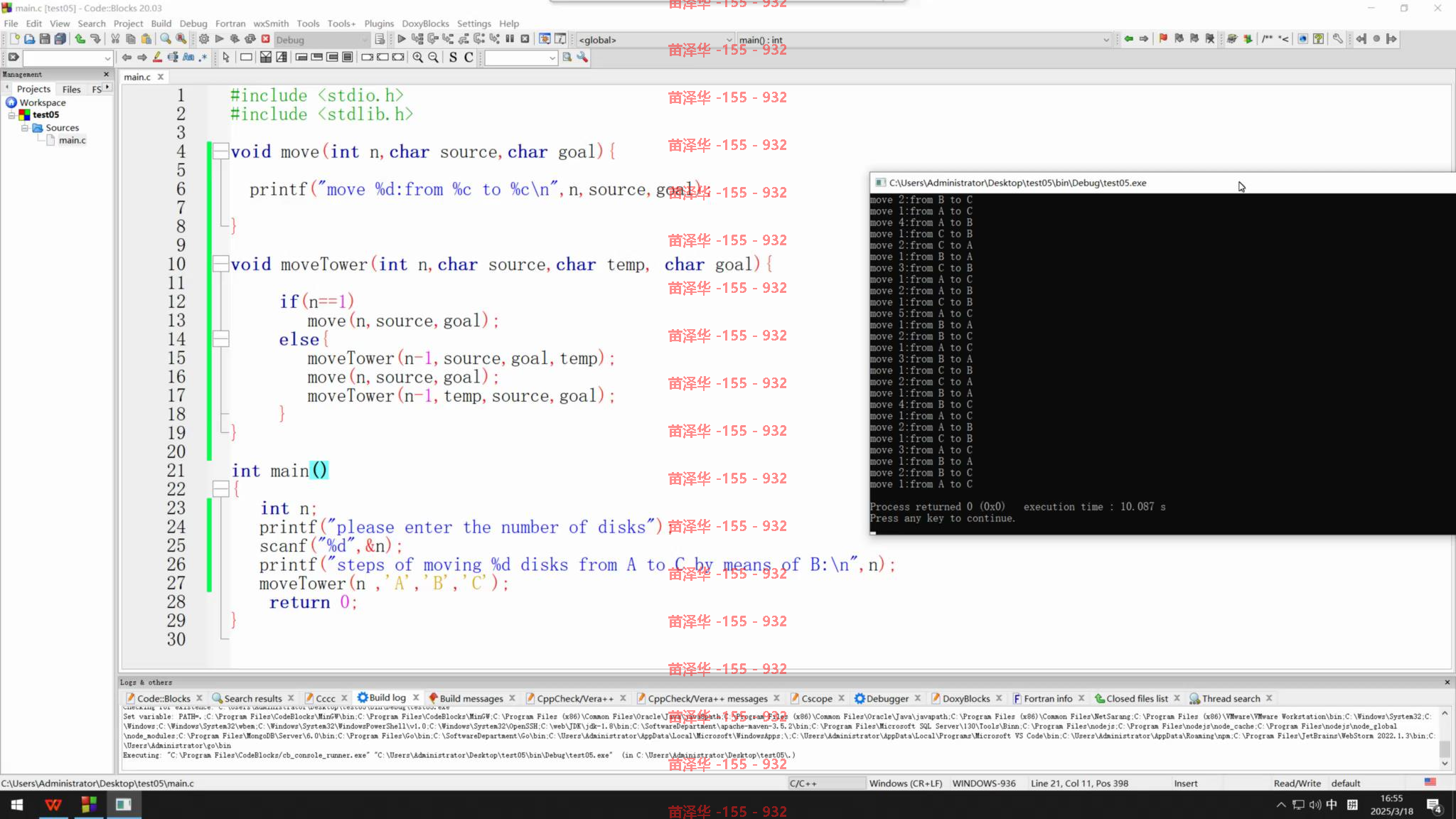Click the Redo arrow icon
This screenshot has width=1456, height=819.
(x=95, y=39)
